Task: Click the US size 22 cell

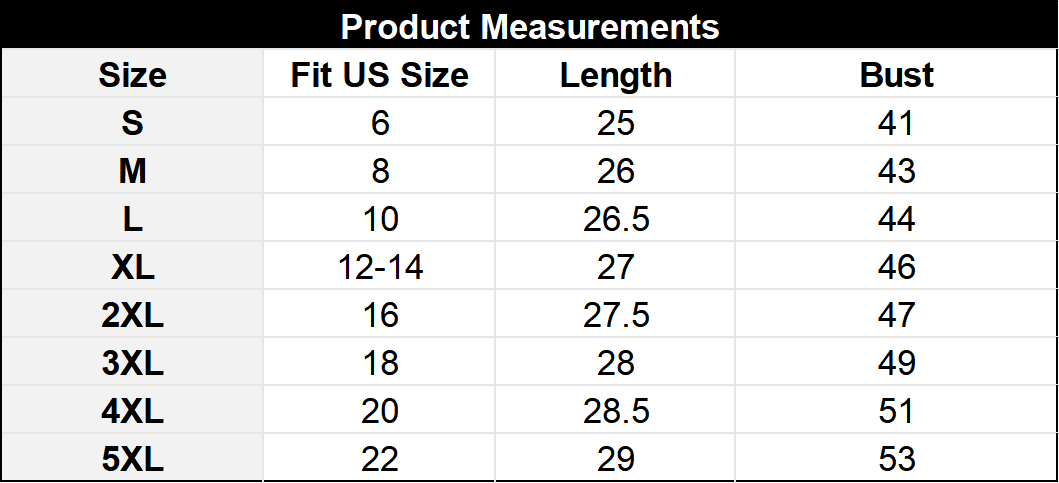Action: tap(379, 459)
